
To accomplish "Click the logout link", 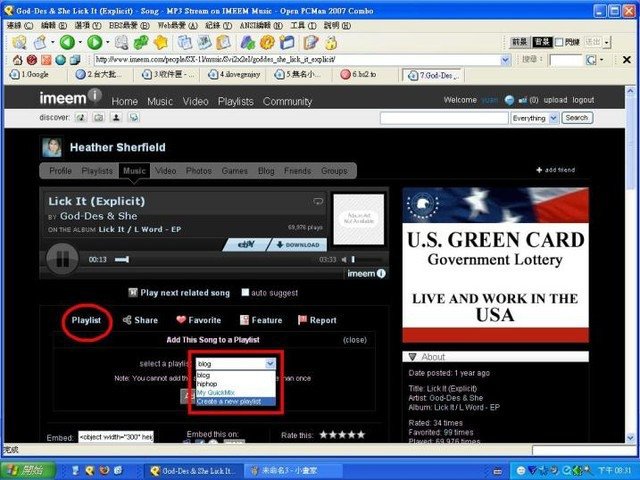I will click(583, 100).
